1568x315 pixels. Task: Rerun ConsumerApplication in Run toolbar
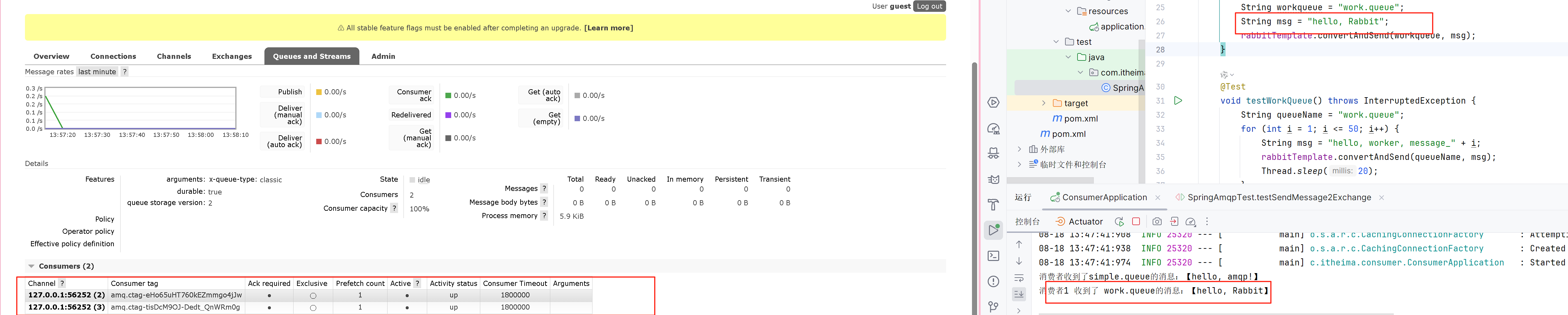1119,222
